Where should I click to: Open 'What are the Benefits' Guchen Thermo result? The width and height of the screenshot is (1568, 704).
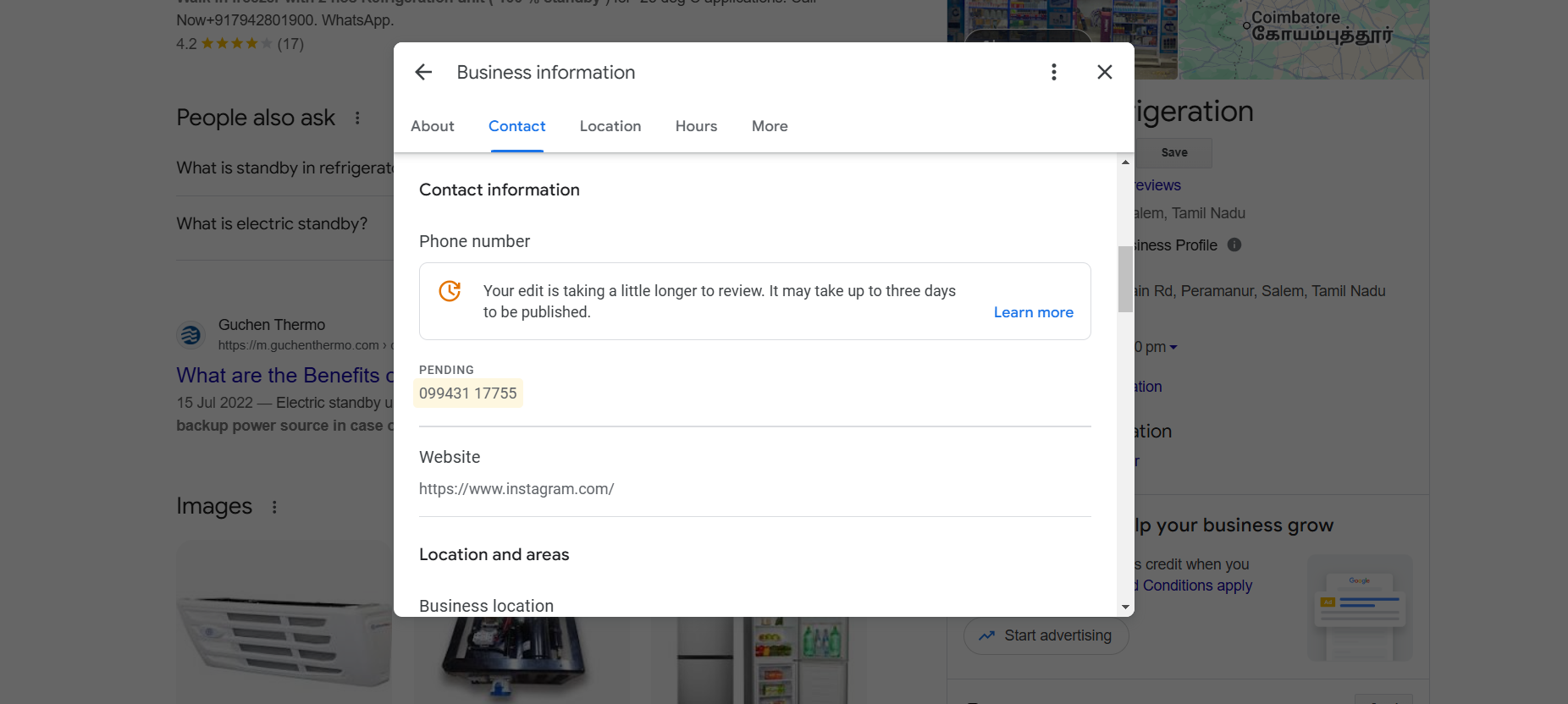(x=284, y=375)
